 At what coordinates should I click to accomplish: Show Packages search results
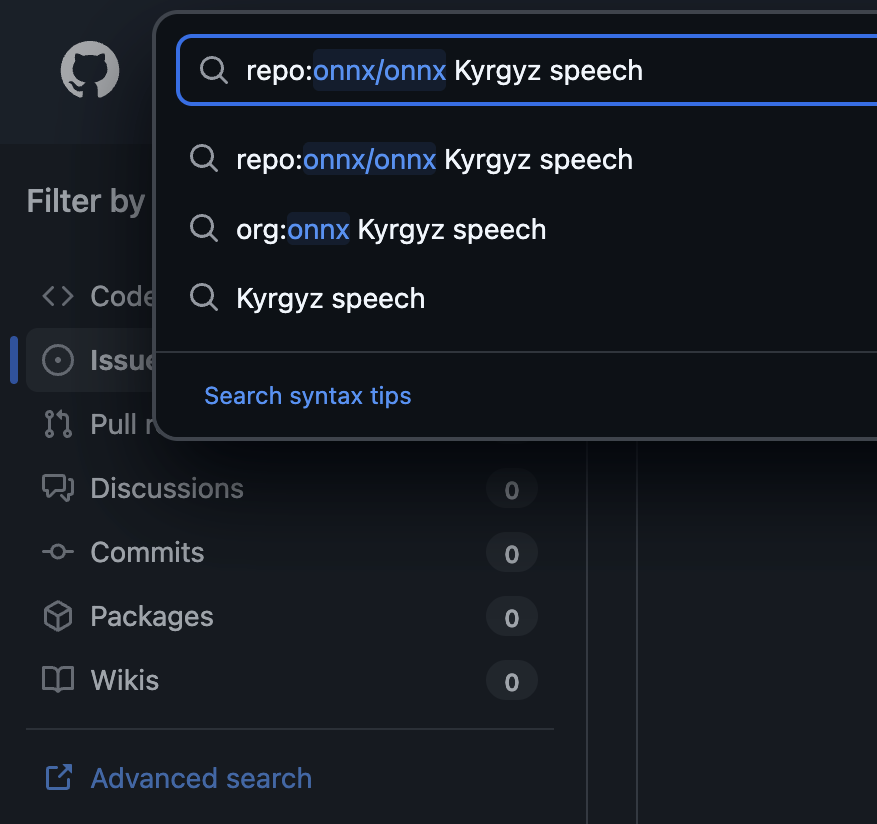coord(152,616)
